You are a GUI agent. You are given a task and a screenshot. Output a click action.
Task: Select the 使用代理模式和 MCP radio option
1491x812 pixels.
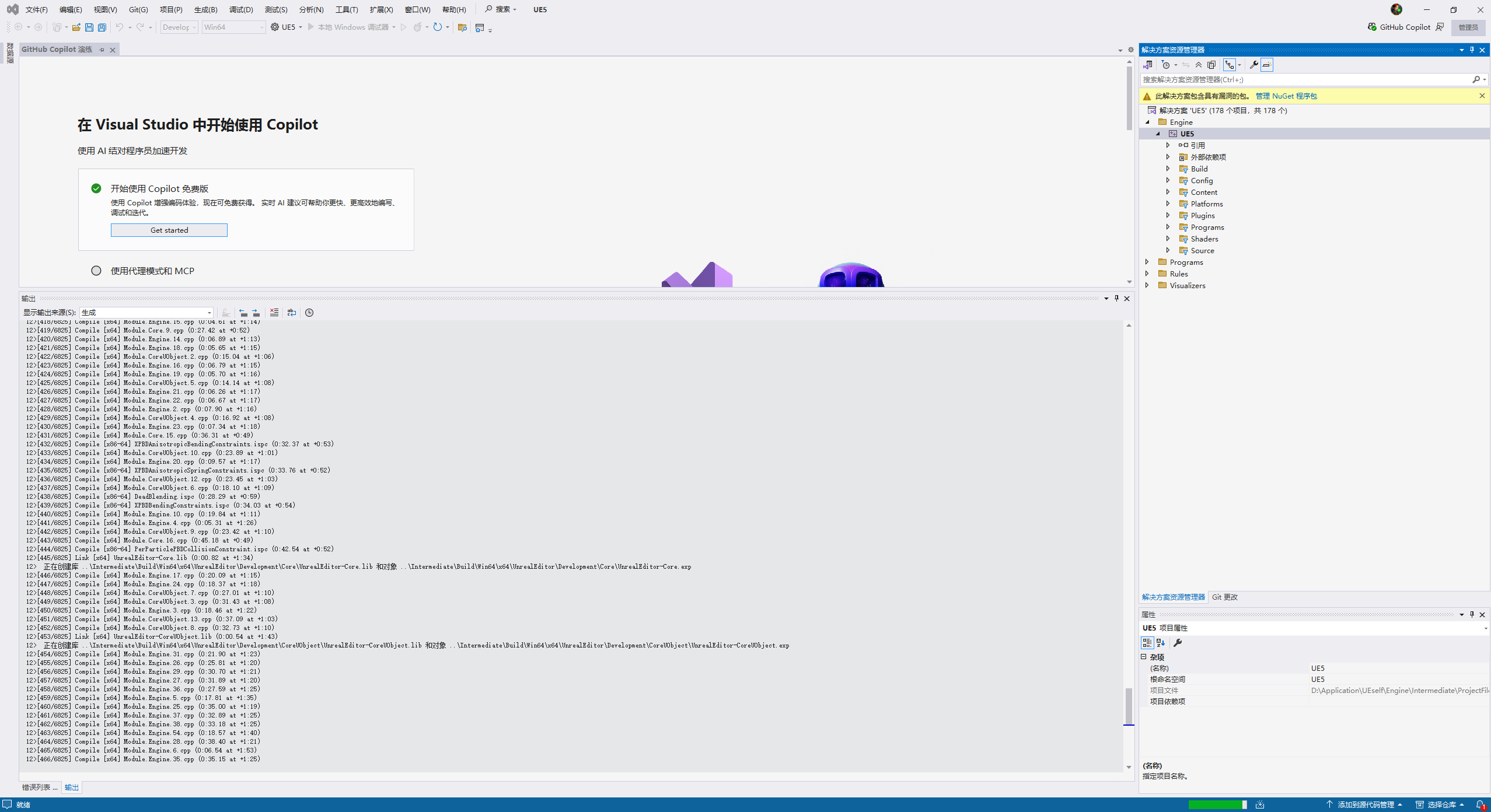click(x=96, y=271)
